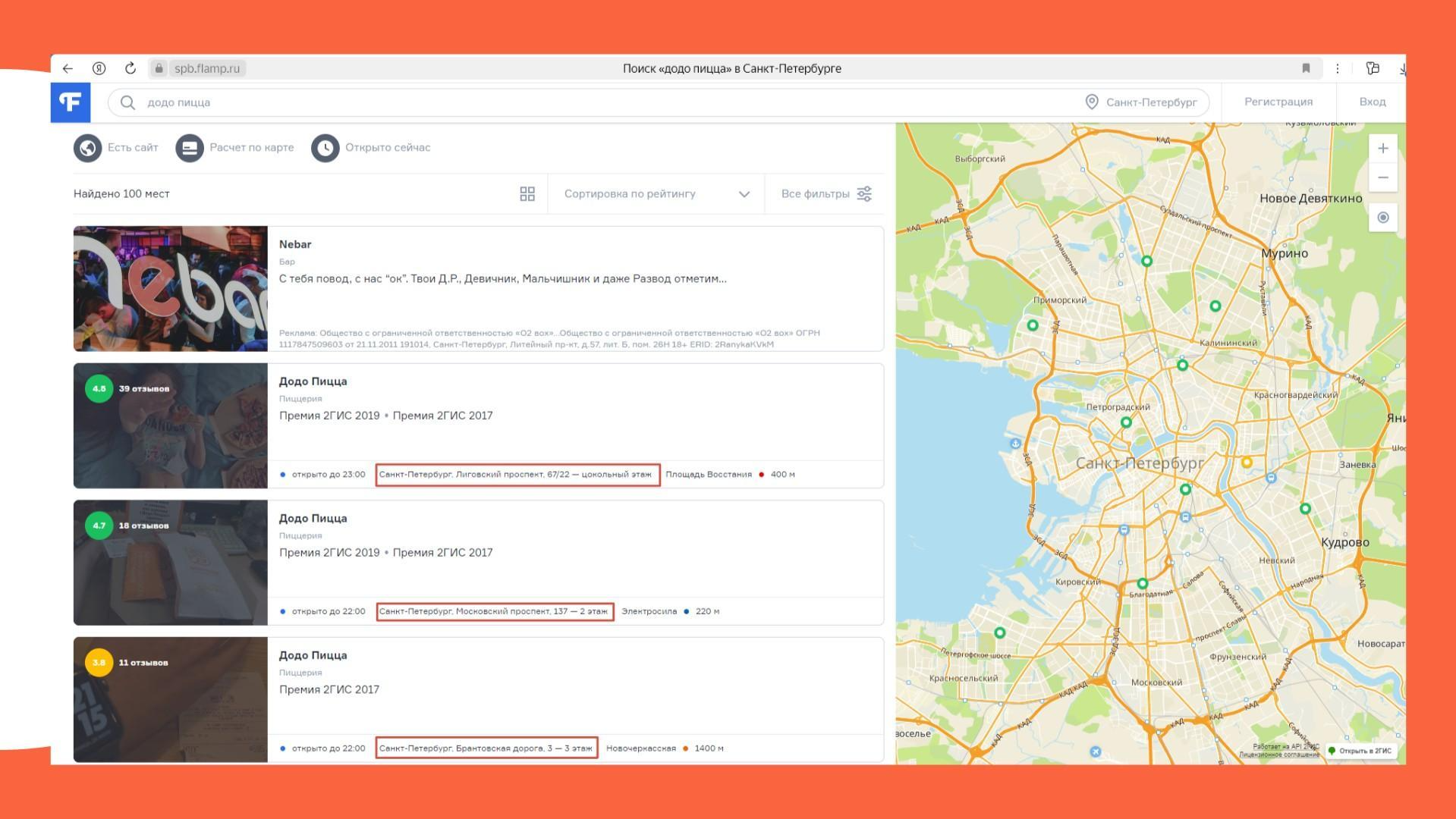Open the Nebar ad title
Viewport: 1456px width, 819px height.
[295, 244]
